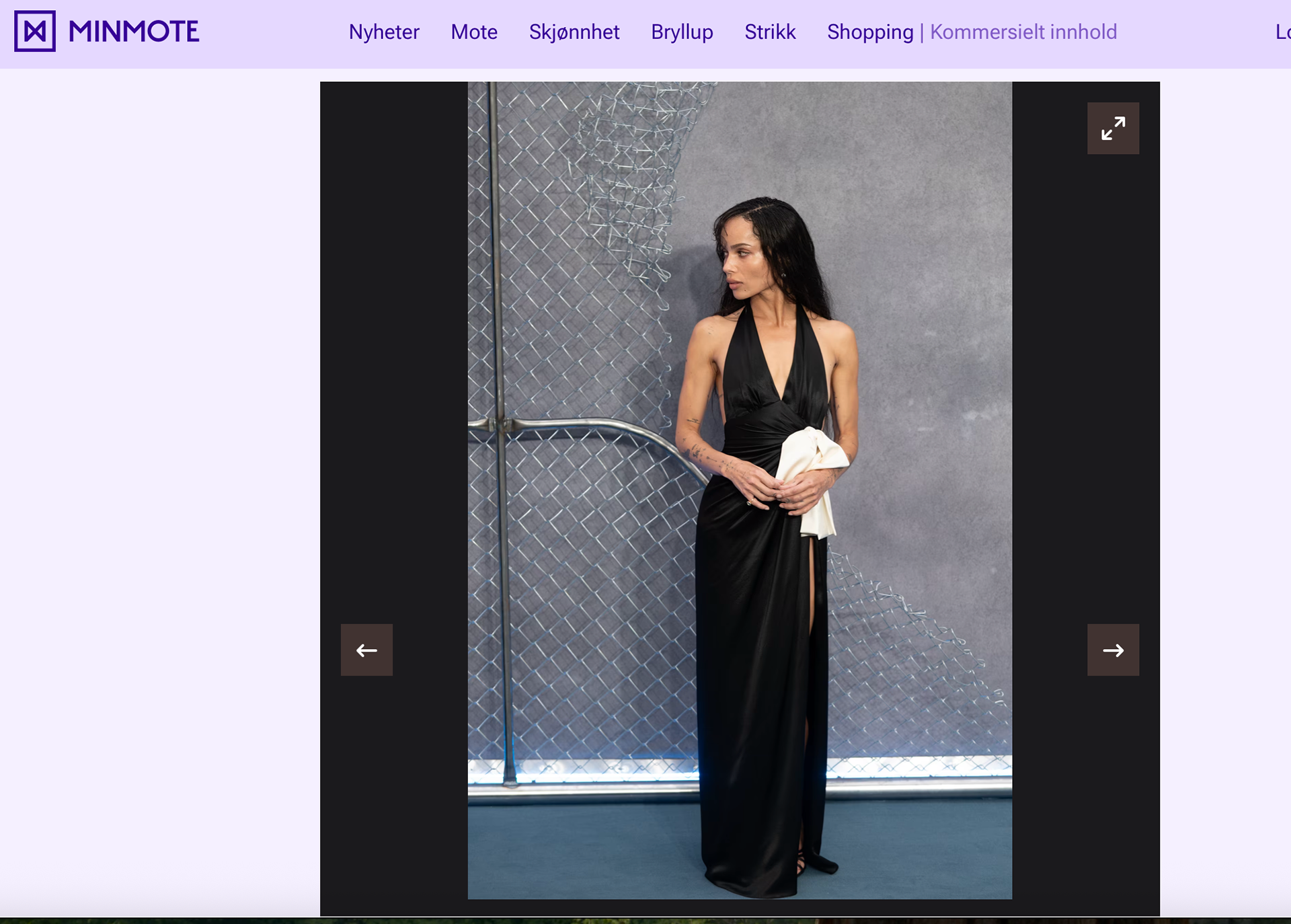
Task: Expand the gallery to fullscreen
Action: point(1113,128)
